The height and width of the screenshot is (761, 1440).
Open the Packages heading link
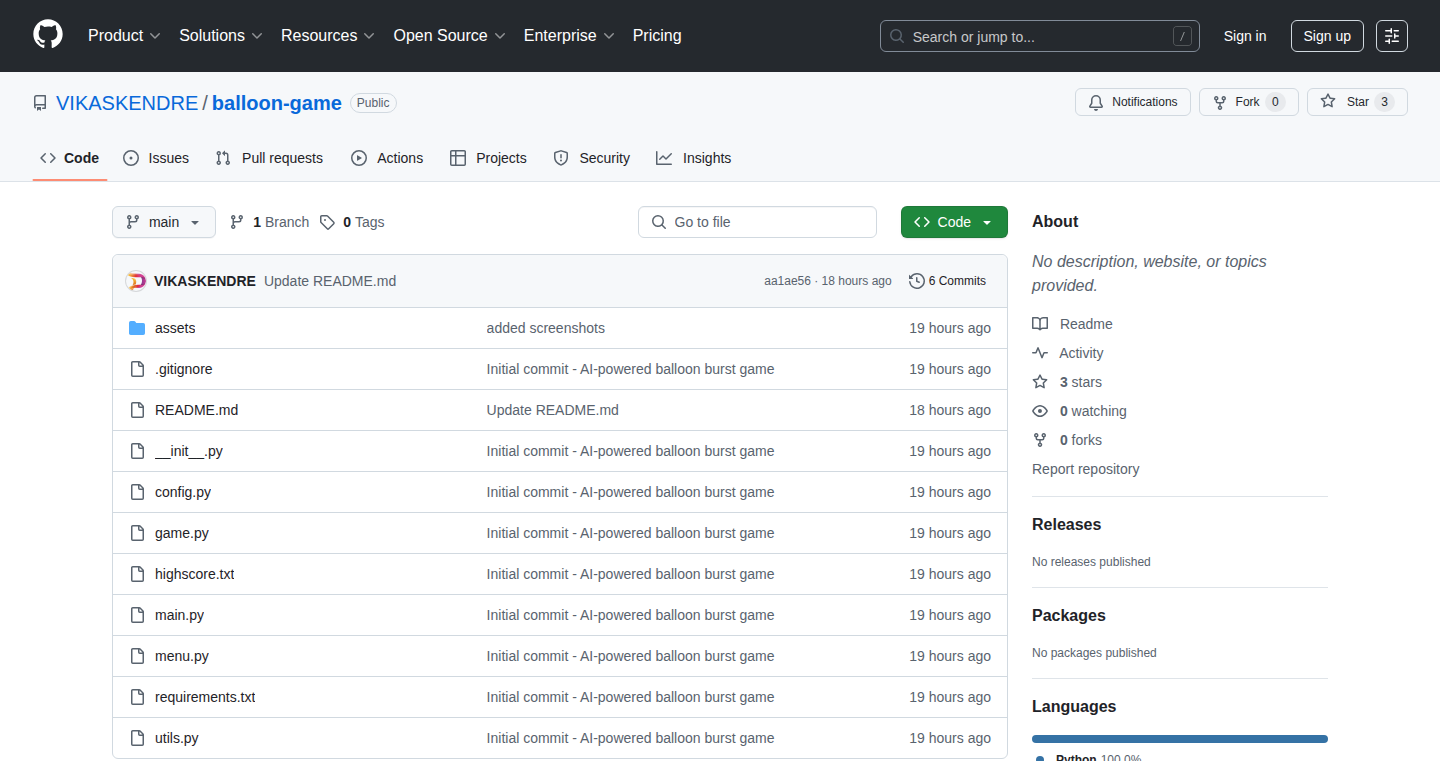(1069, 616)
